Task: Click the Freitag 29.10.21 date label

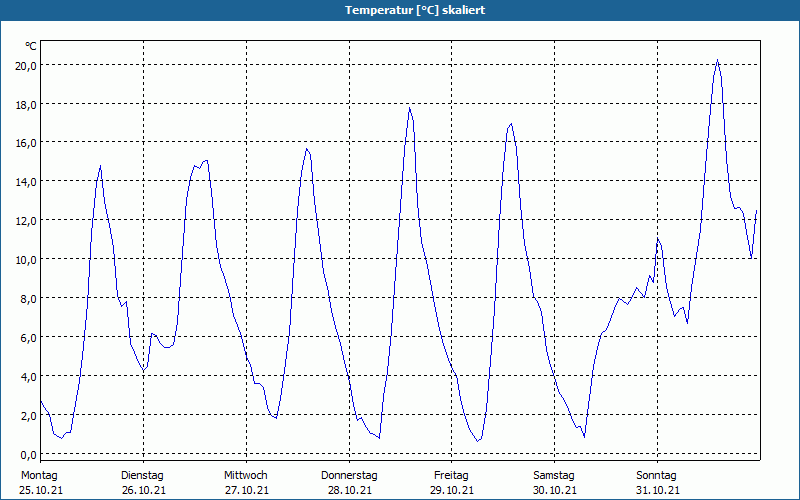Action: [x=452, y=483]
